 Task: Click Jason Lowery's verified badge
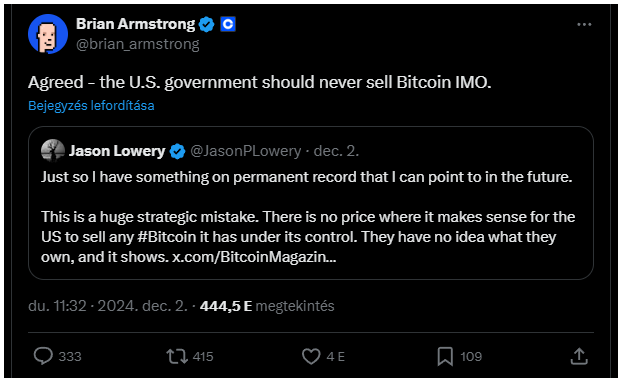[177, 151]
